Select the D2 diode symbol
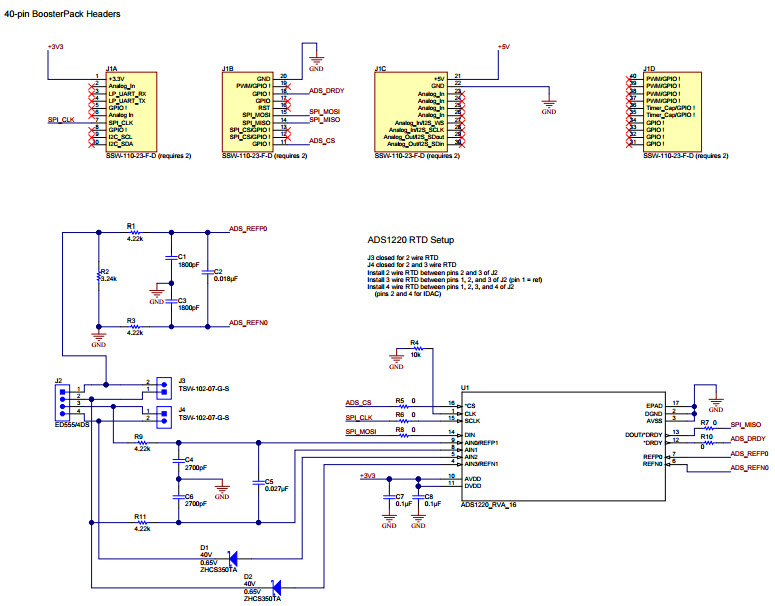Screen dimensions: 775x606 [276, 587]
